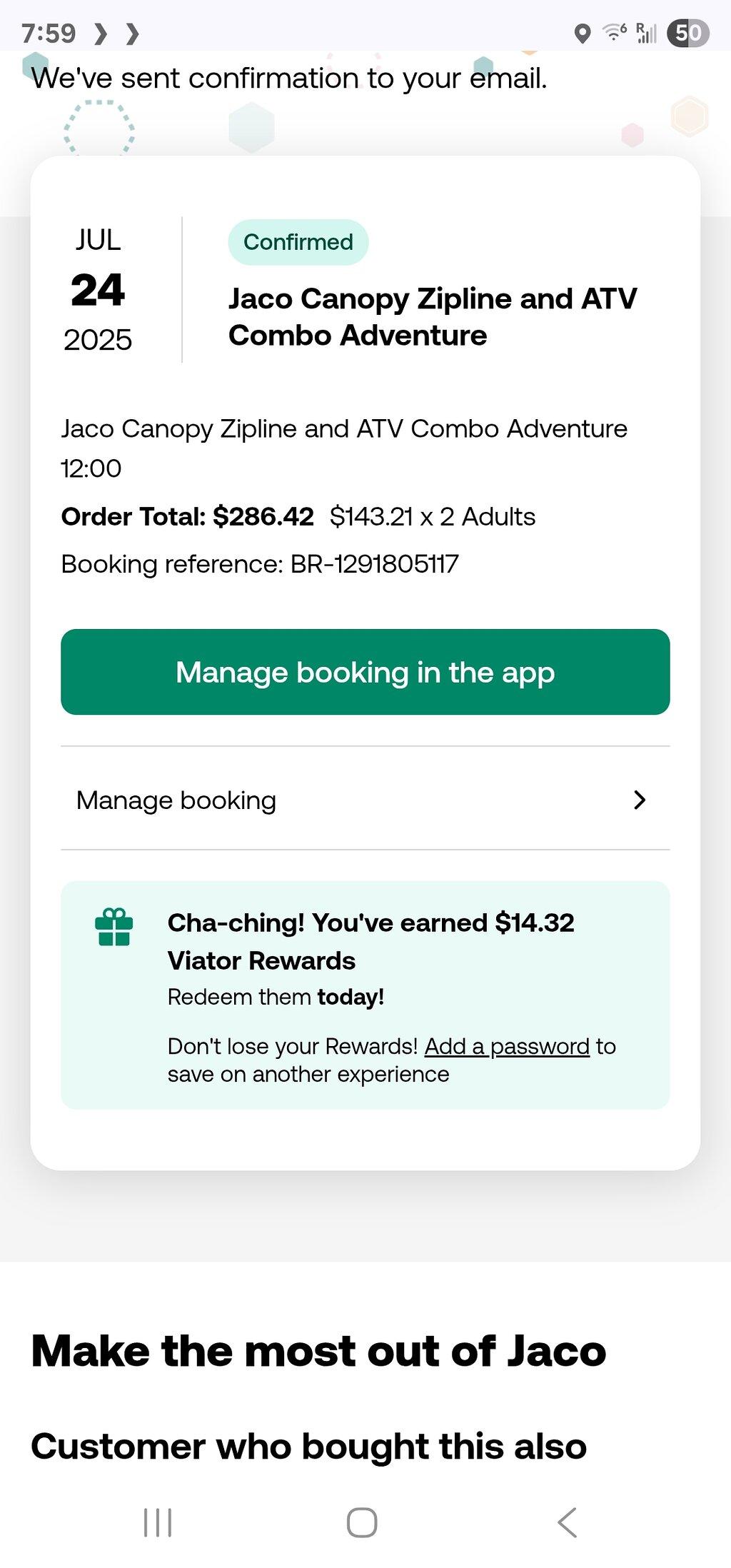Open the Manage booking row
The width and height of the screenshot is (731, 1568).
pos(365,800)
